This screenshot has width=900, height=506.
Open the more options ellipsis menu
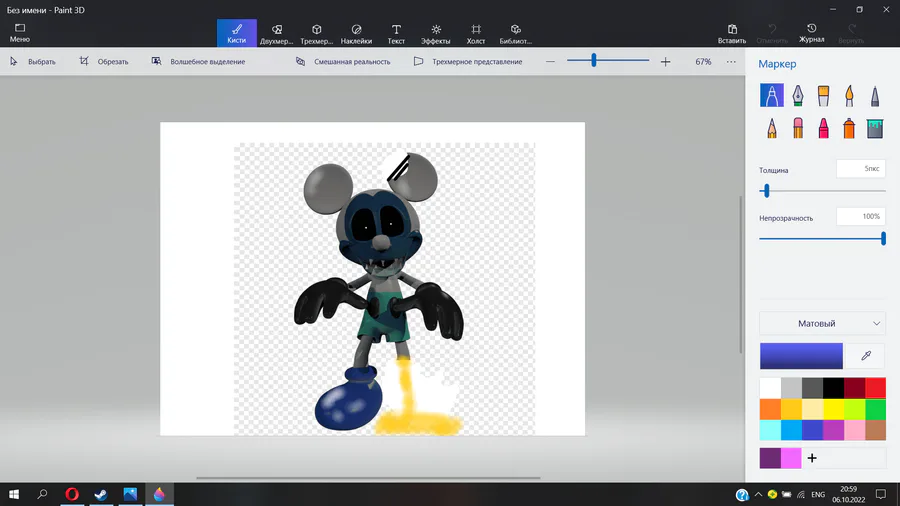[731, 61]
